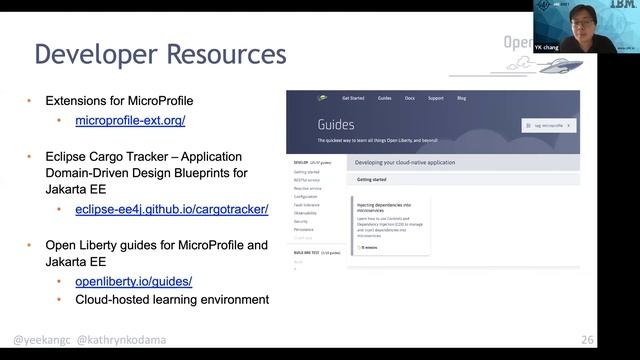Click the Extensions for MicroProfile bullet
The image size is (640, 360).
(119, 101)
